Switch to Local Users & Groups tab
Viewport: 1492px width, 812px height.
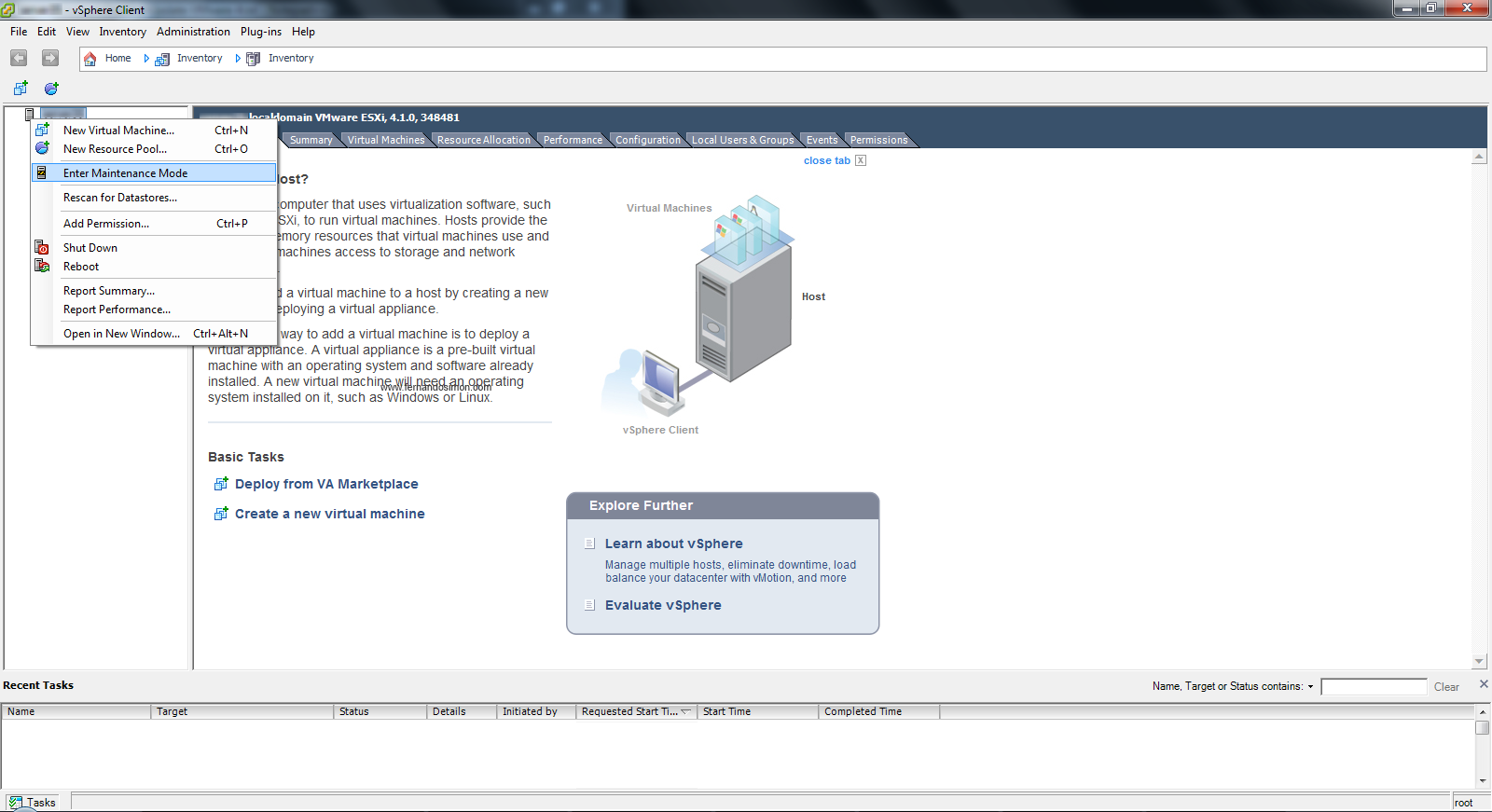[742, 140]
